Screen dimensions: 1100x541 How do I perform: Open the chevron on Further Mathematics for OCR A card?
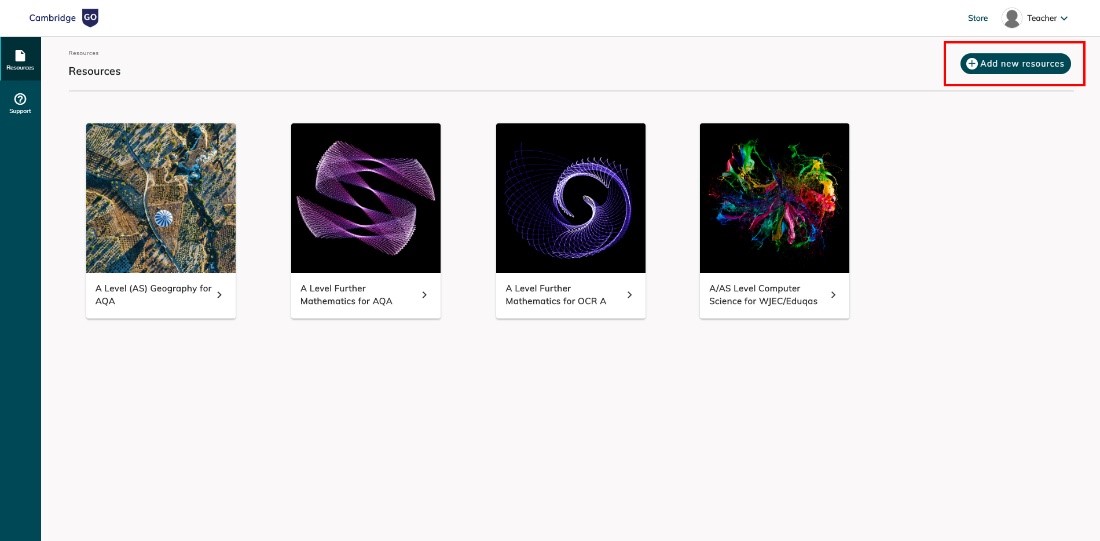(x=629, y=295)
